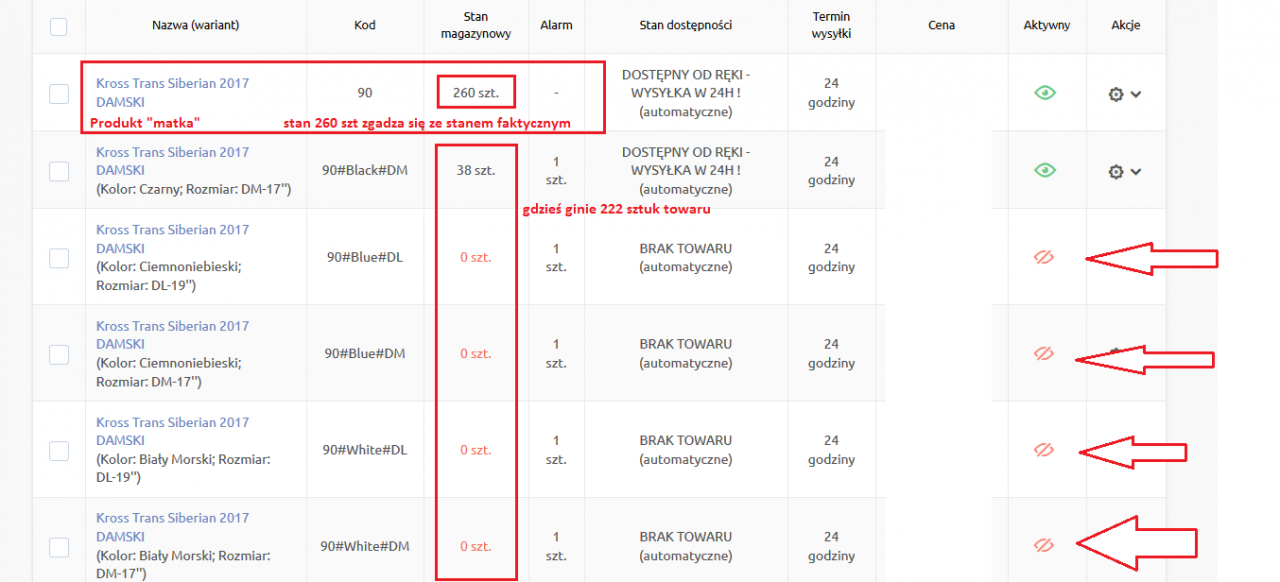Click the Aktywny column header
This screenshot has width=1280, height=582.
[x=1047, y=25]
